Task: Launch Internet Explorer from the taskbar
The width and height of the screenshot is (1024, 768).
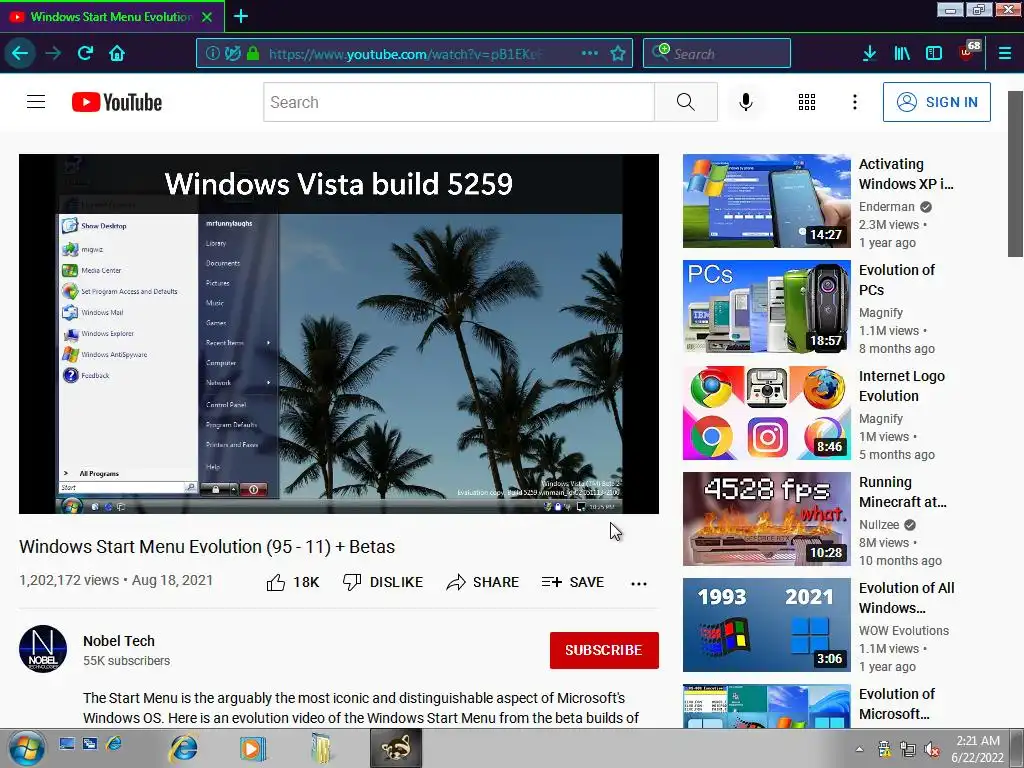Action: click(184, 748)
